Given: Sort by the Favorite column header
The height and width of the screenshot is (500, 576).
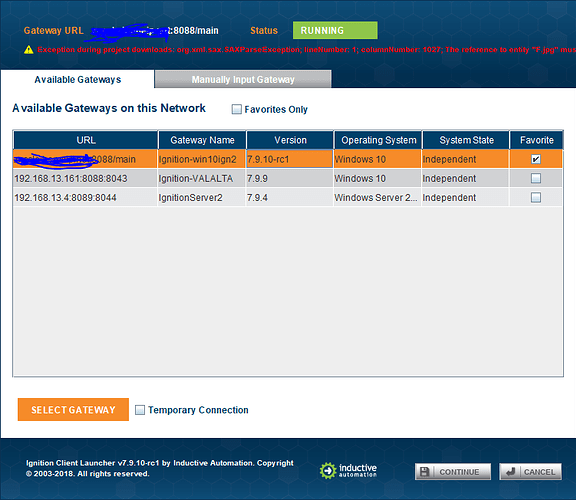Looking at the screenshot, I should [x=536, y=140].
